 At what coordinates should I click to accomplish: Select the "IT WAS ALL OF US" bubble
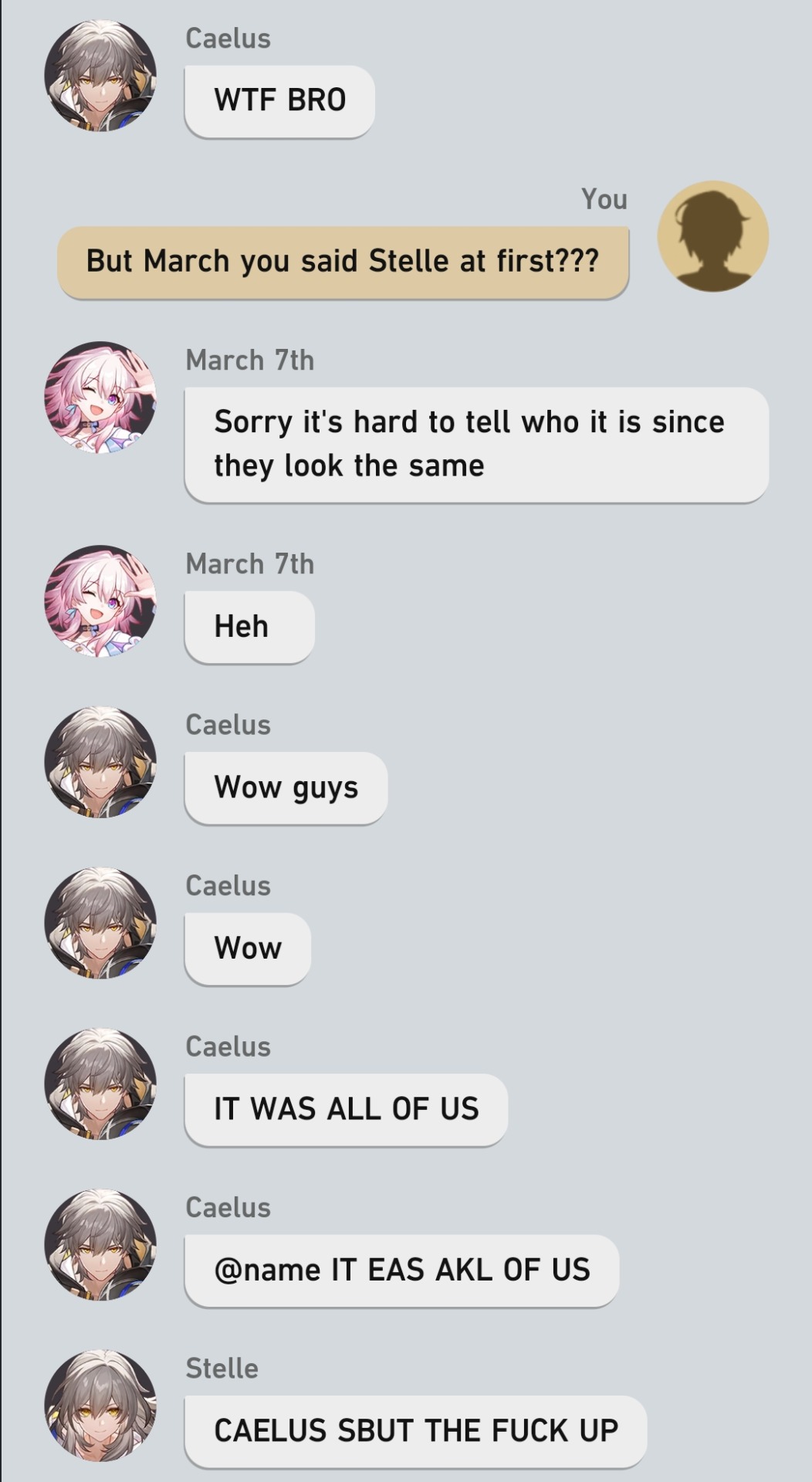coord(346,1109)
